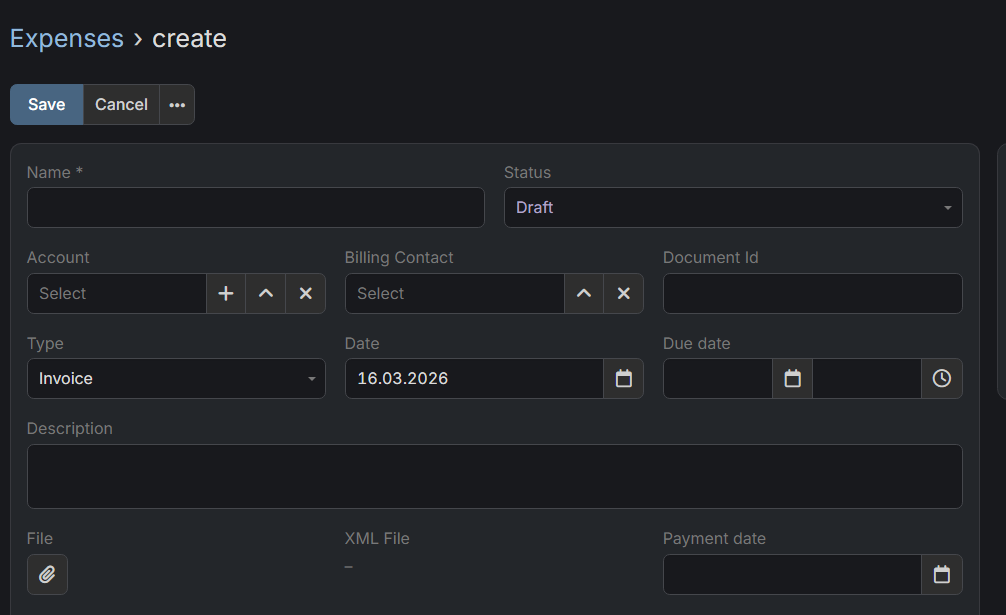
Task: Clear the Billing Contact with its X icon
Action: click(623, 293)
